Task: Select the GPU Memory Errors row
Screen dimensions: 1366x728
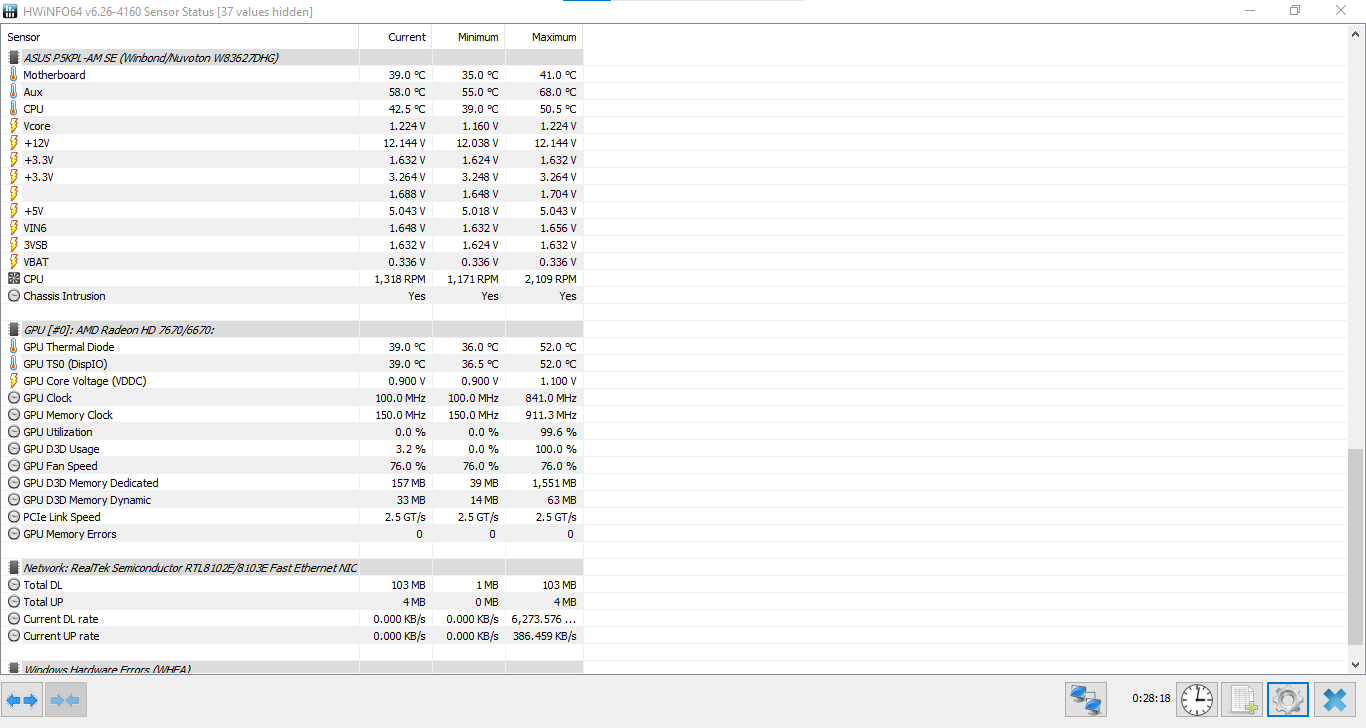Action: tap(292, 534)
